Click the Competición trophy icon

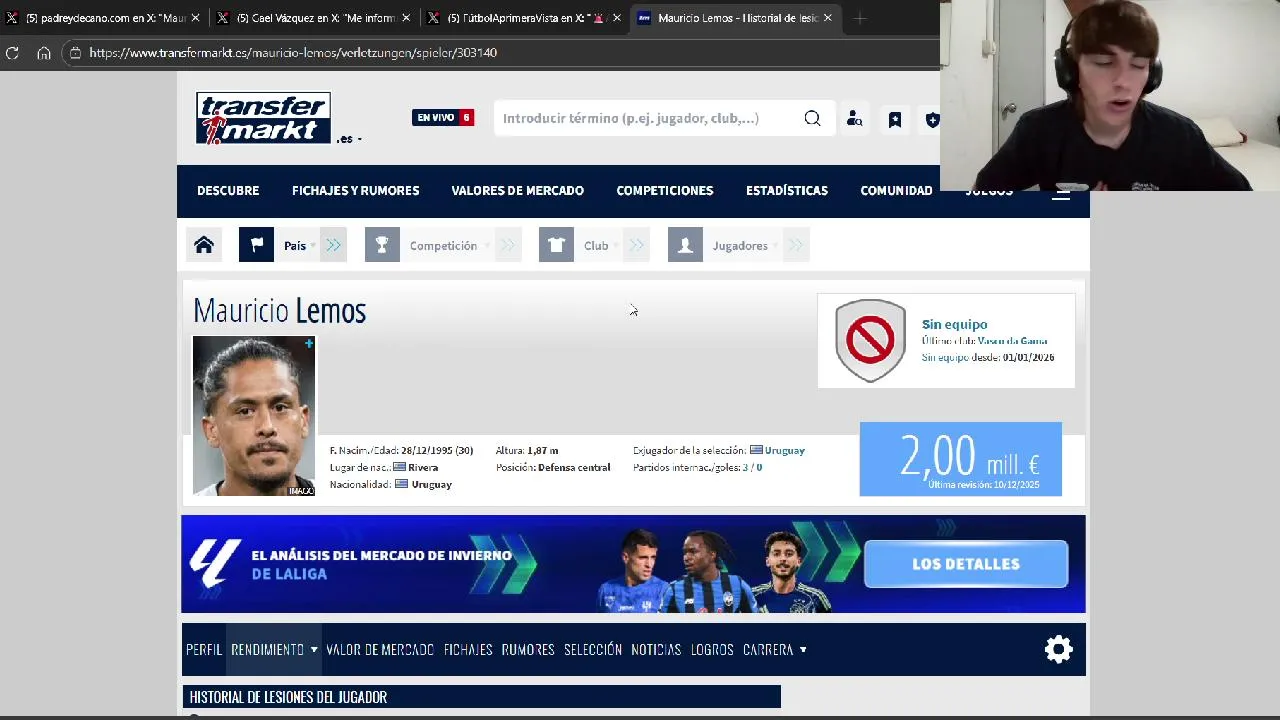(382, 245)
